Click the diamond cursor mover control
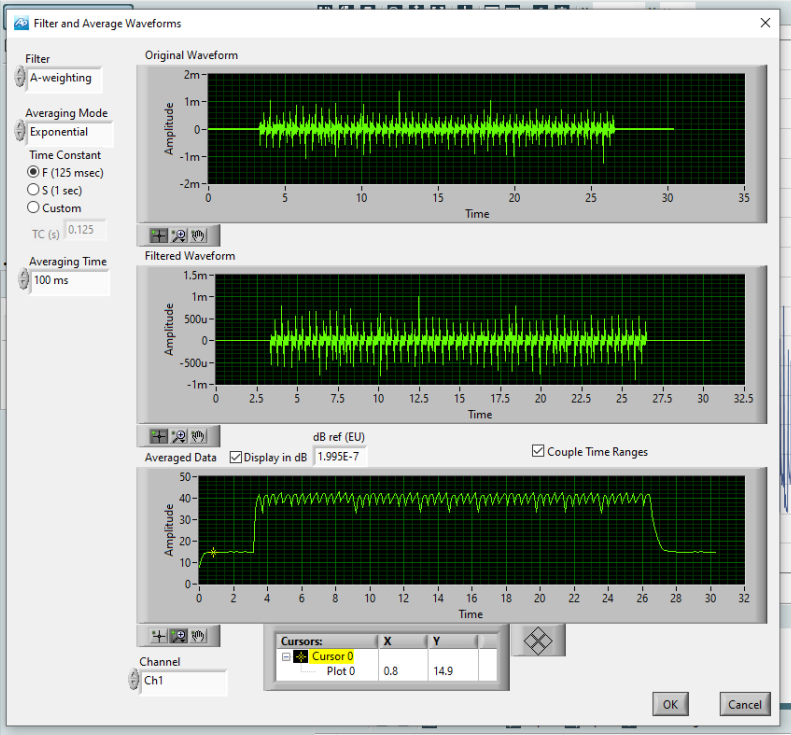Image resolution: width=791 pixels, height=735 pixels. (x=539, y=642)
